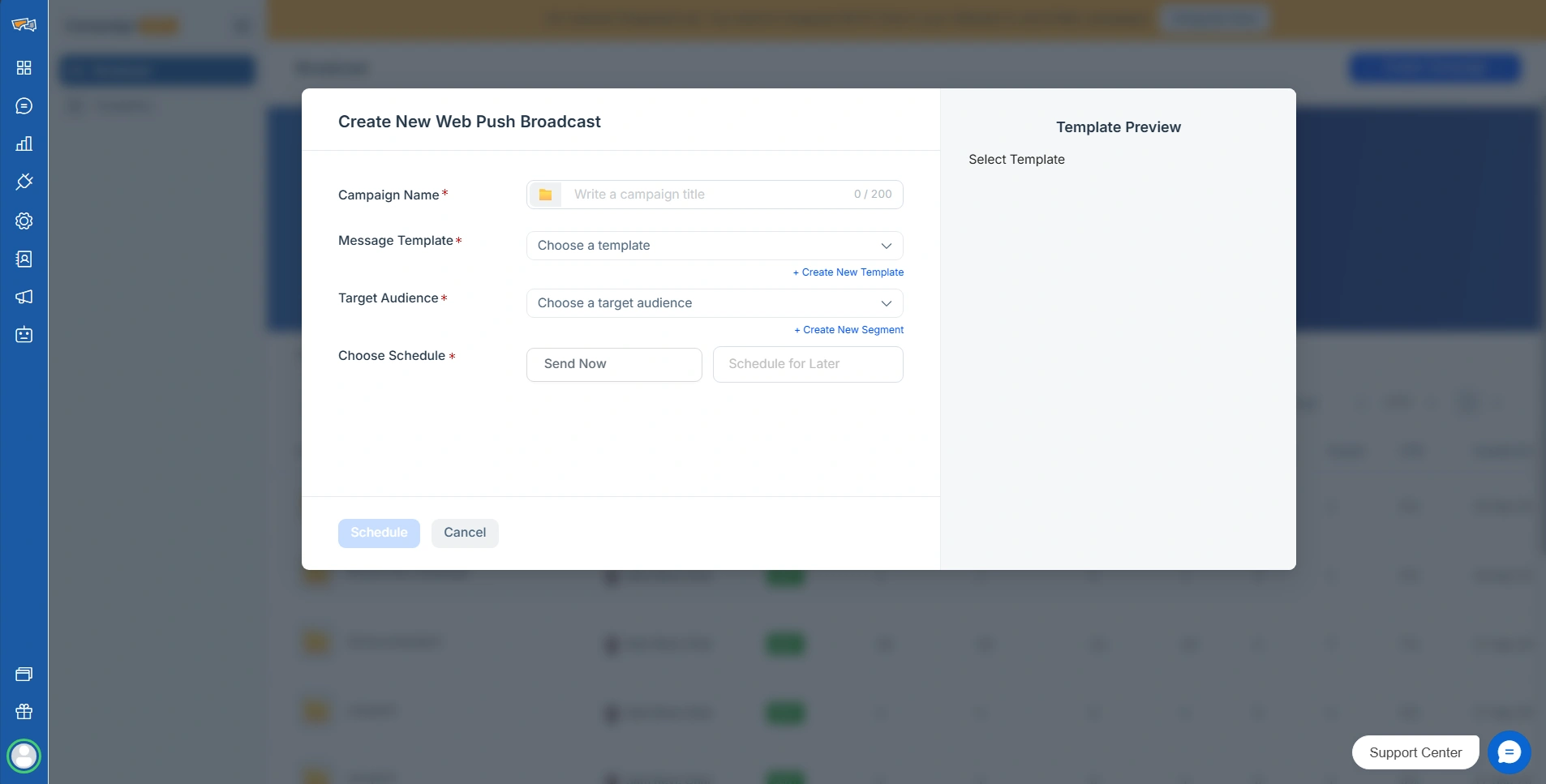Open the settings gear icon in sidebar
This screenshot has width=1546, height=784.
pyautogui.click(x=24, y=221)
